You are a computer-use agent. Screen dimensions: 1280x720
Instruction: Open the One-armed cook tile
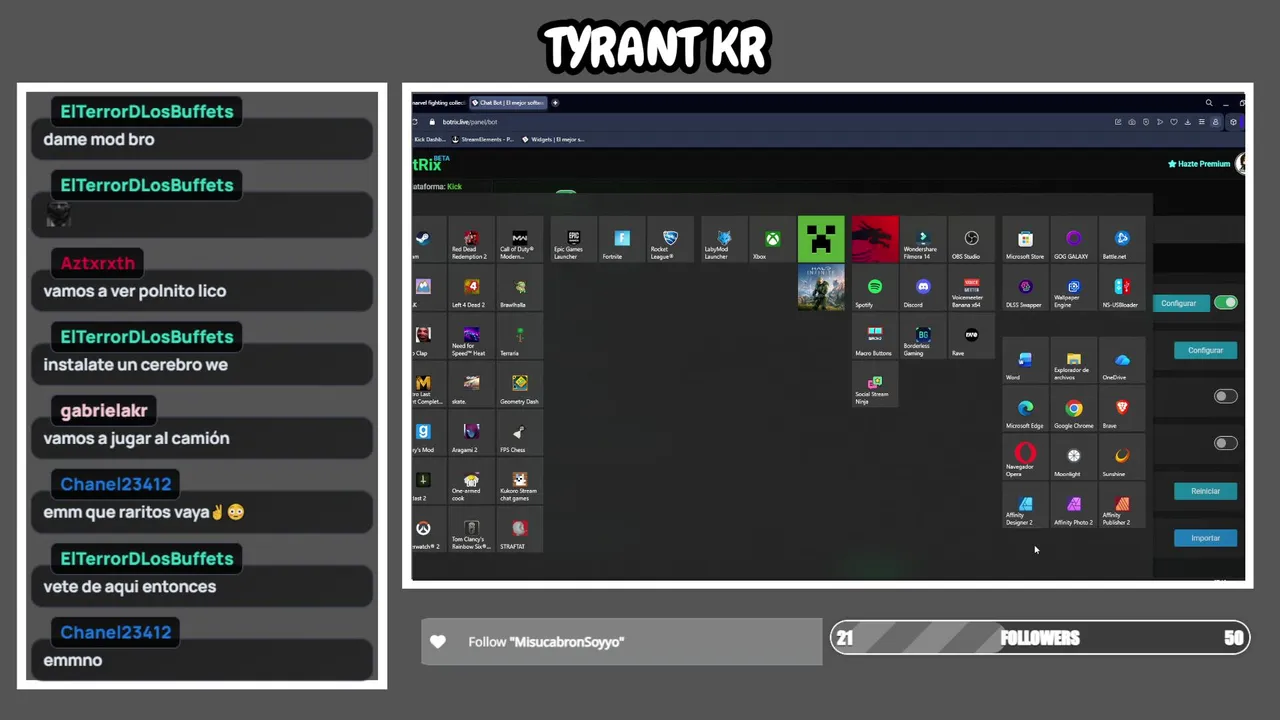pos(471,482)
